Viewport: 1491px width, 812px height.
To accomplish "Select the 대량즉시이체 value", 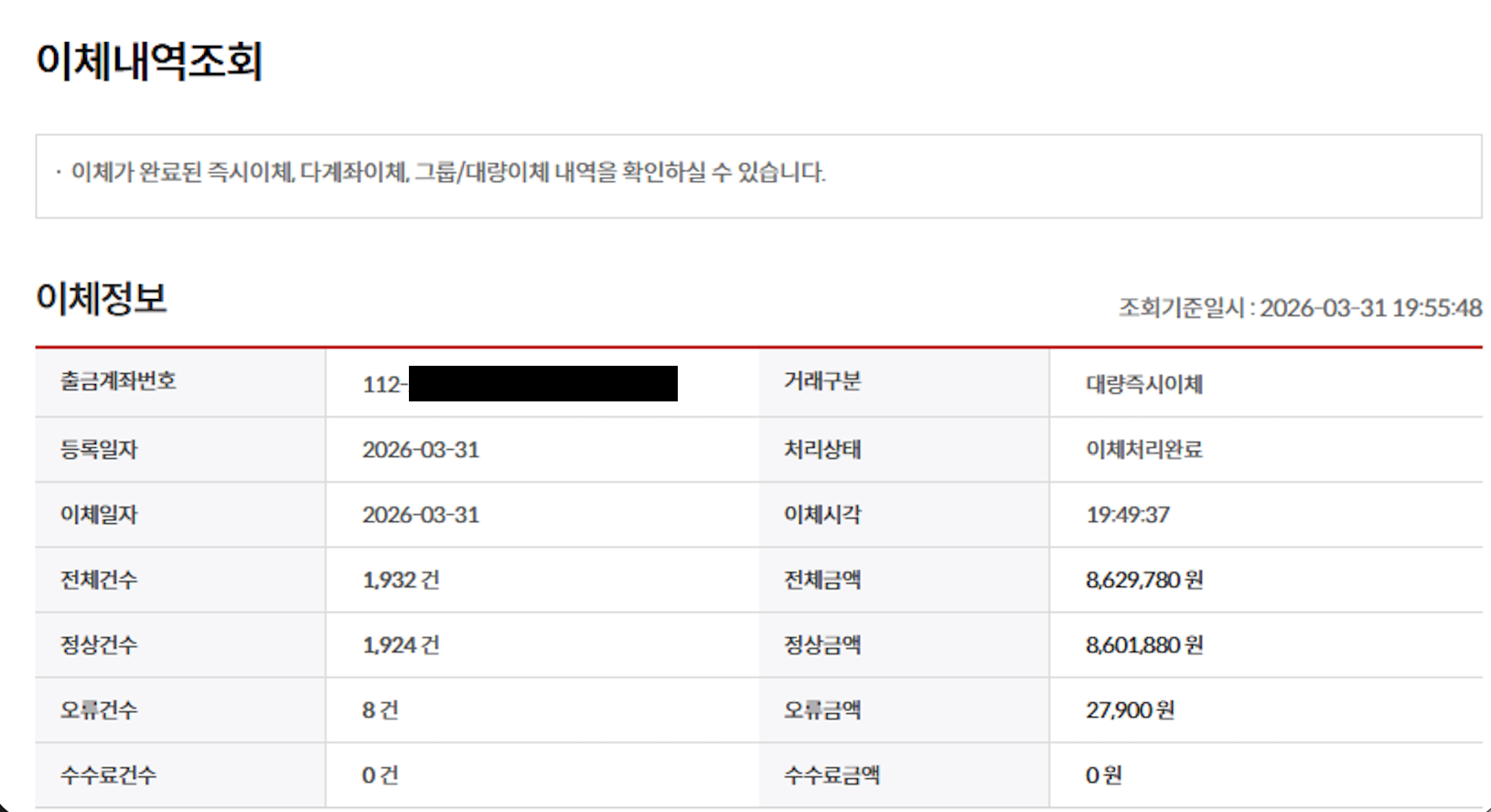I will [1143, 384].
